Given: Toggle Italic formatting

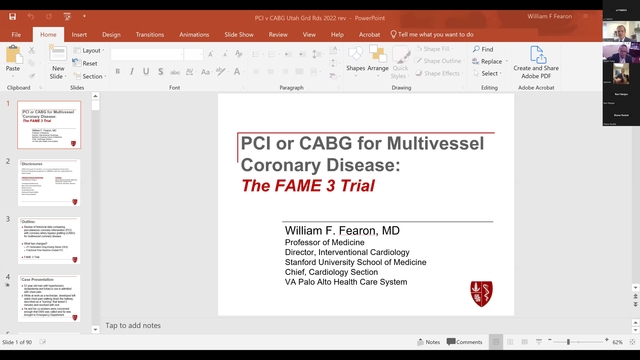Looking at the screenshot, I should 132,71.
